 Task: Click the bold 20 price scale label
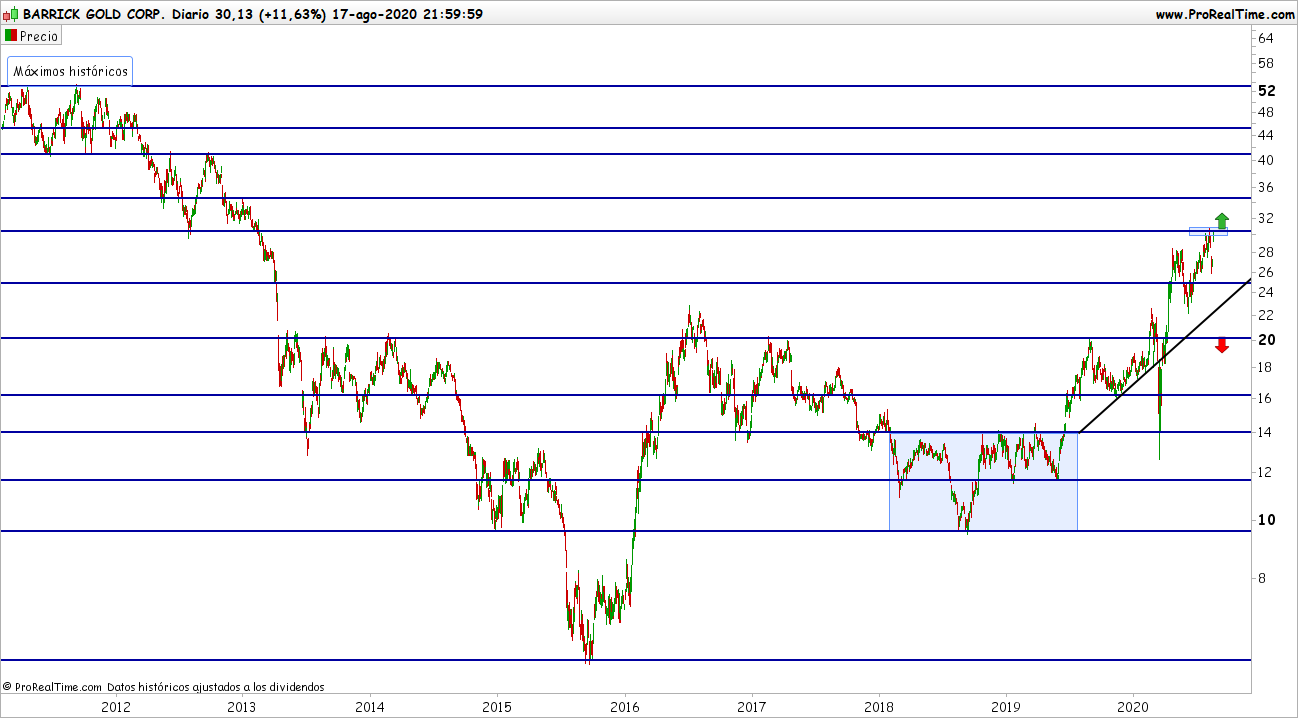1265,340
